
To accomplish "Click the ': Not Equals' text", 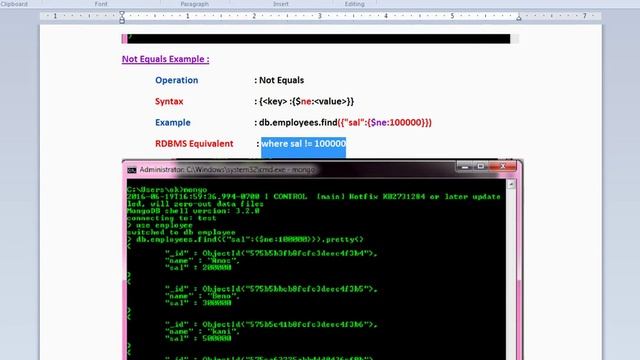I will [x=279, y=80].
